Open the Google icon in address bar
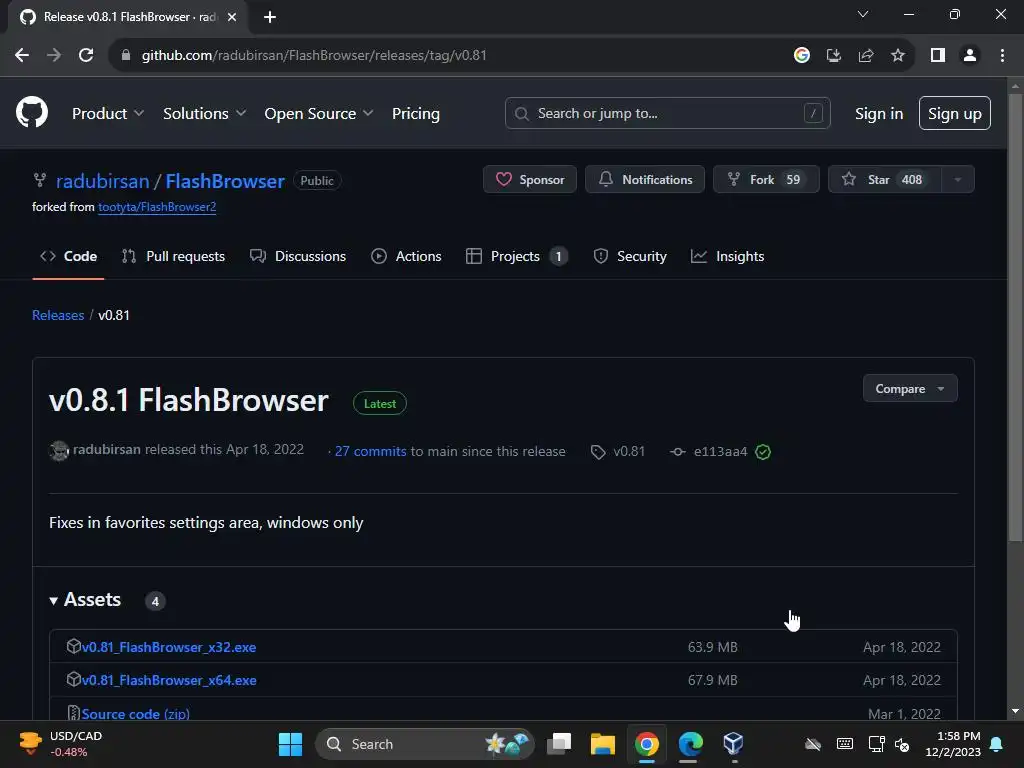The height and width of the screenshot is (768, 1024). pyautogui.click(x=801, y=56)
